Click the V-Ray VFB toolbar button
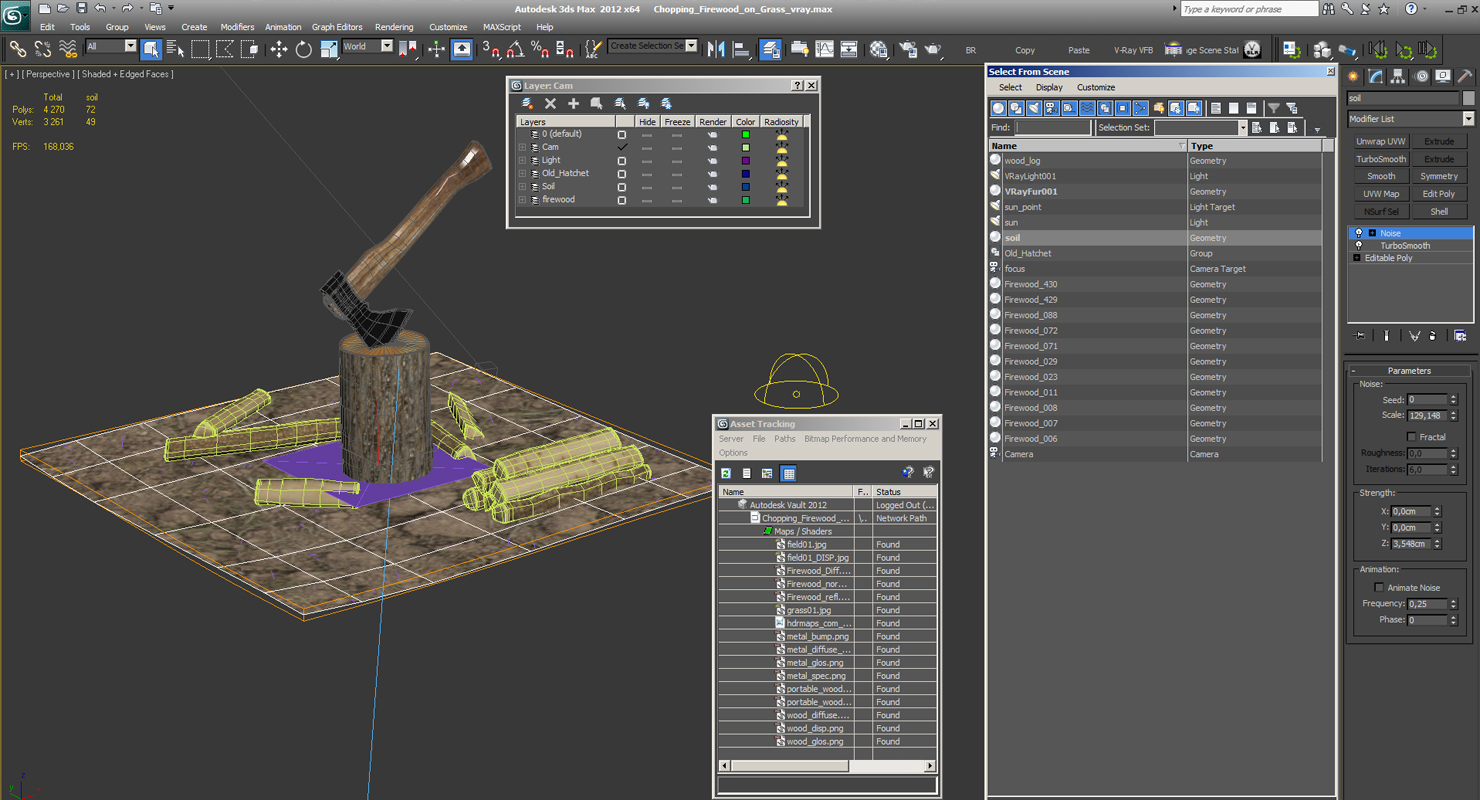 1133,50
